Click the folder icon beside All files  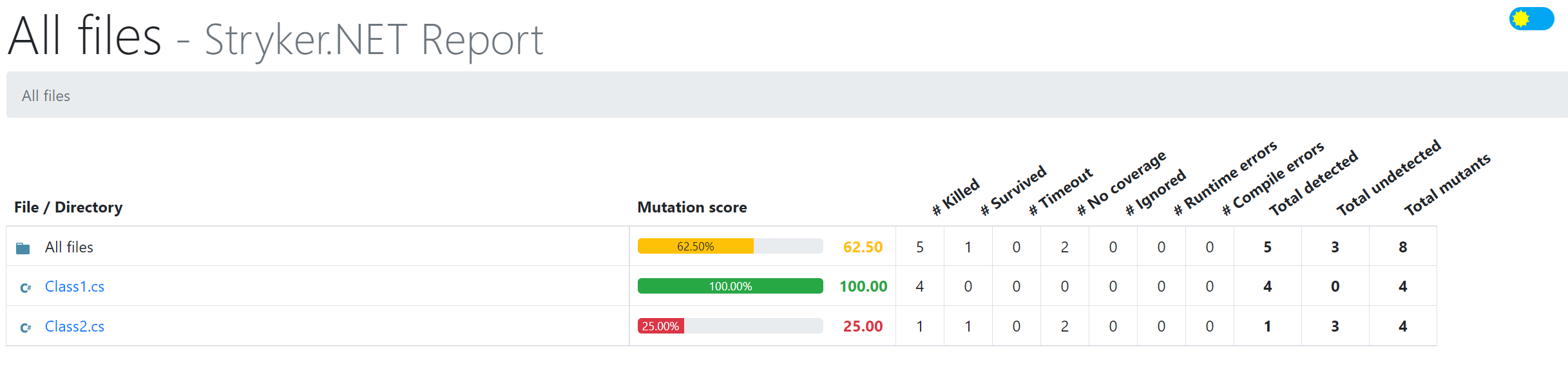23,248
